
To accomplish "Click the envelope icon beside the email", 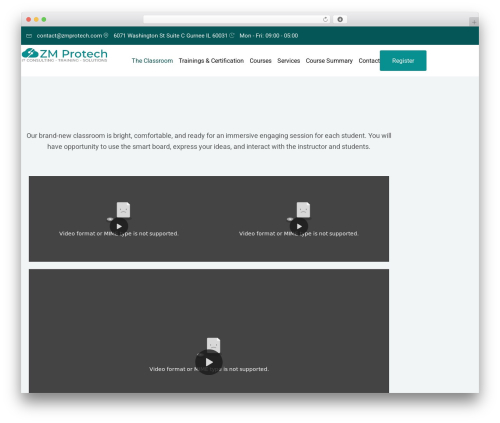I will tap(29, 36).
